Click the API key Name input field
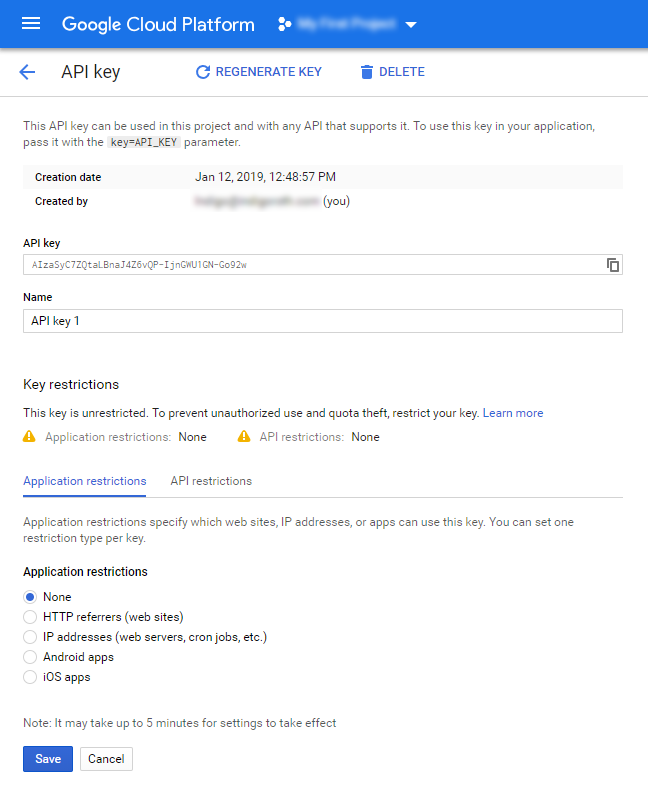The height and width of the screenshot is (785, 648). tap(322, 320)
